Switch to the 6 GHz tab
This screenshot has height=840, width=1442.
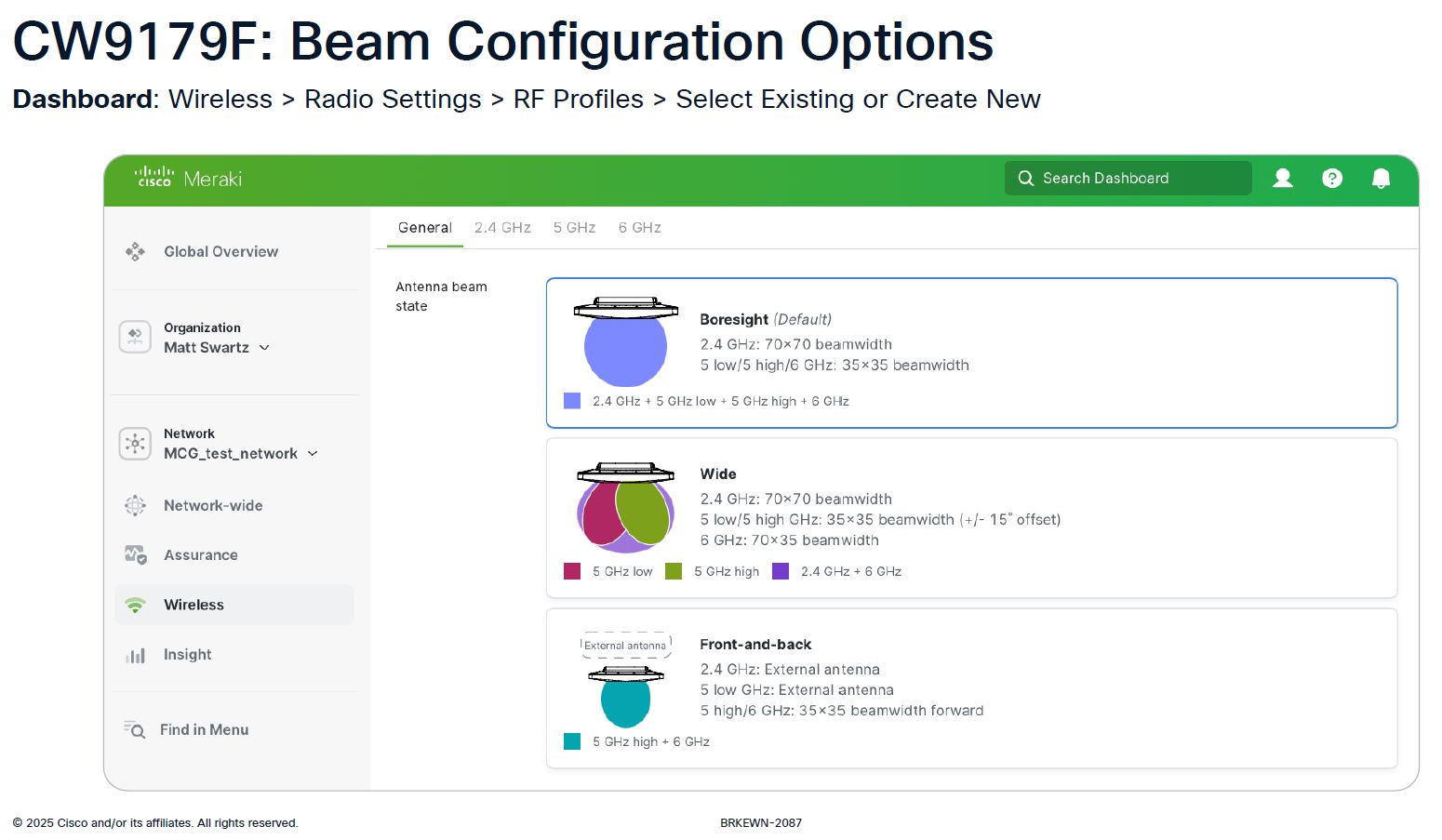click(640, 228)
